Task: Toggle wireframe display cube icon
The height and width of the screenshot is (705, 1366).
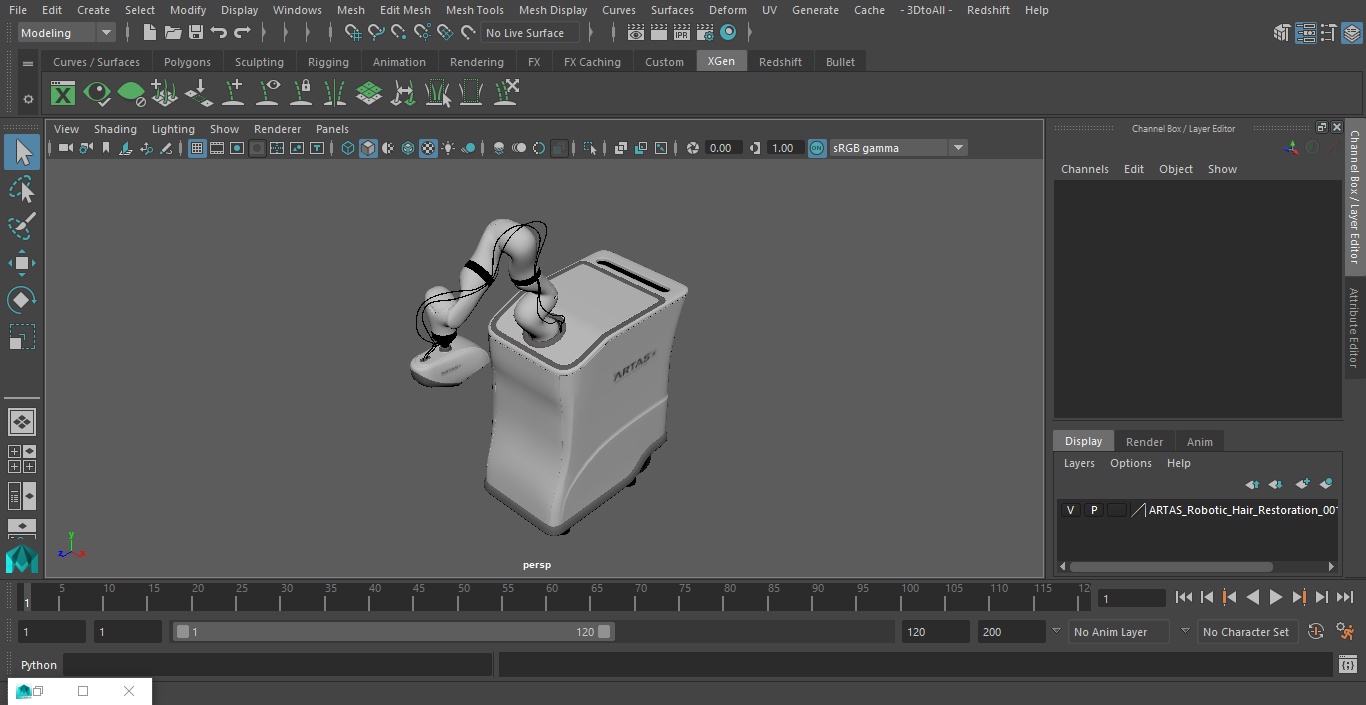Action: coord(348,148)
